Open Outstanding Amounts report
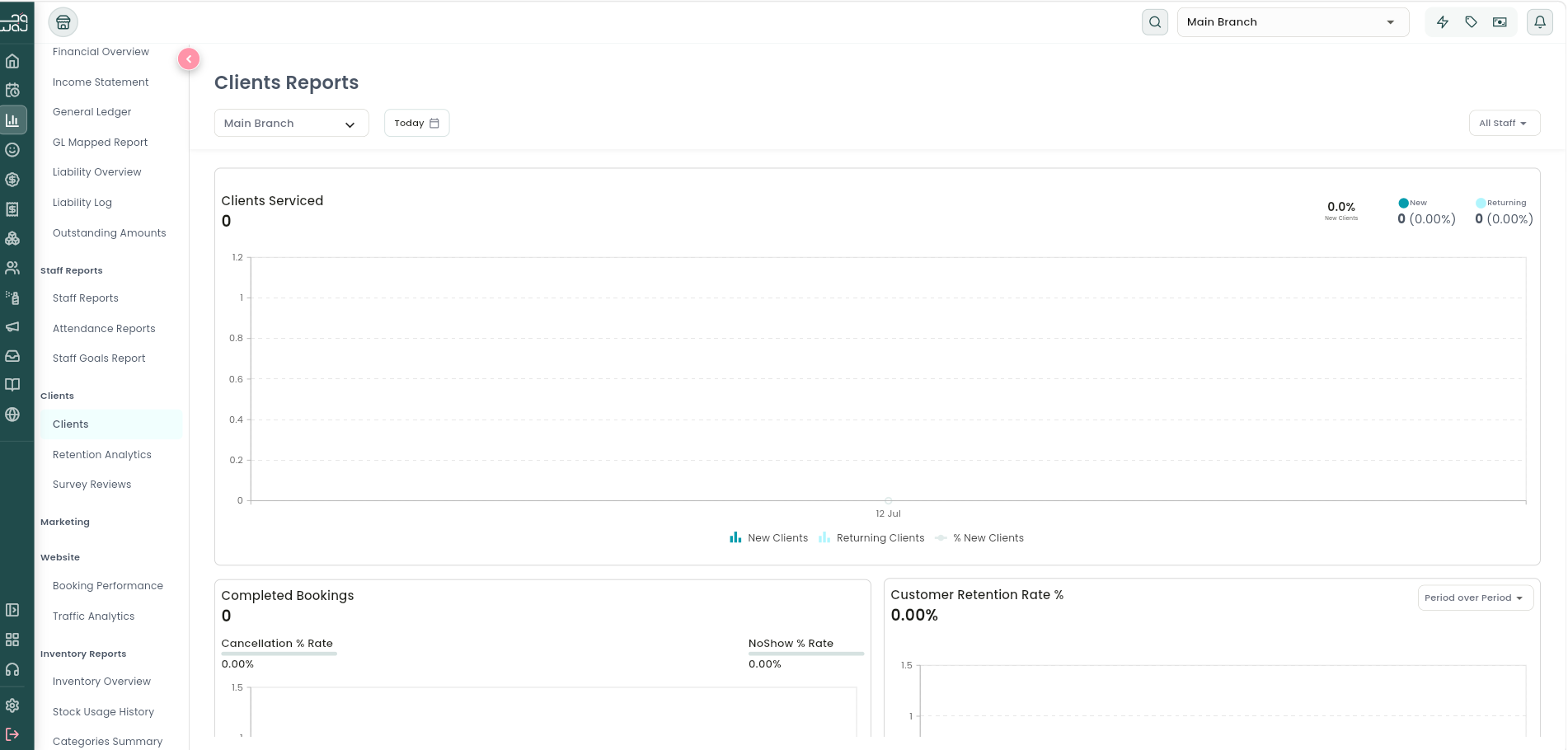Viewport: 1568px width, 750px height. (109, 233)
